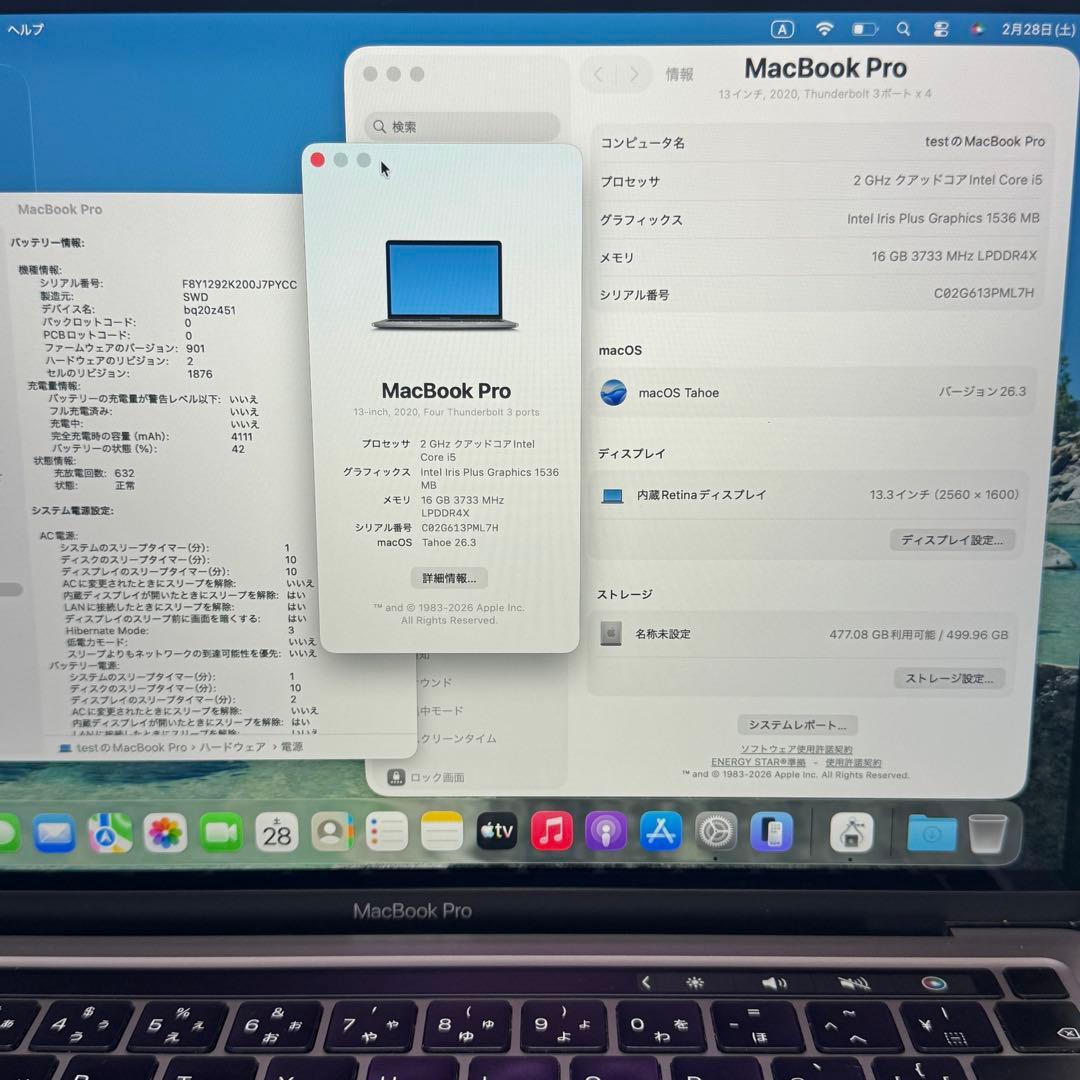The height and width of the screenshot is (1080, 1080).
Task: Click 電源 in the report path bar
Action: pyautogui.click(x=291, y=747)
